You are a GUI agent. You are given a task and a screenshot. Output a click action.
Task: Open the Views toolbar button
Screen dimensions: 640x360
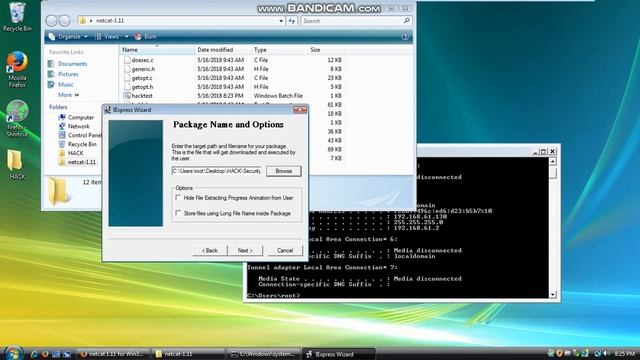pyautogui.click(x=107, y=37)
